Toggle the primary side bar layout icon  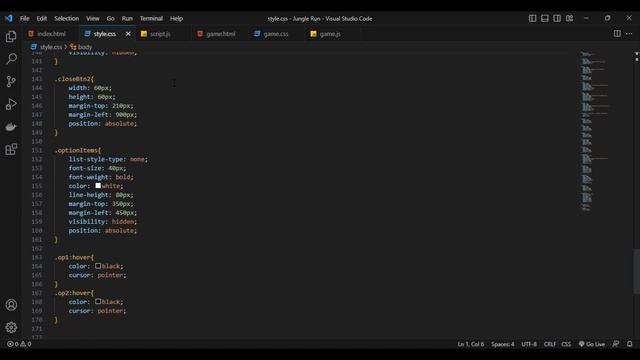(x=533, y=18)
